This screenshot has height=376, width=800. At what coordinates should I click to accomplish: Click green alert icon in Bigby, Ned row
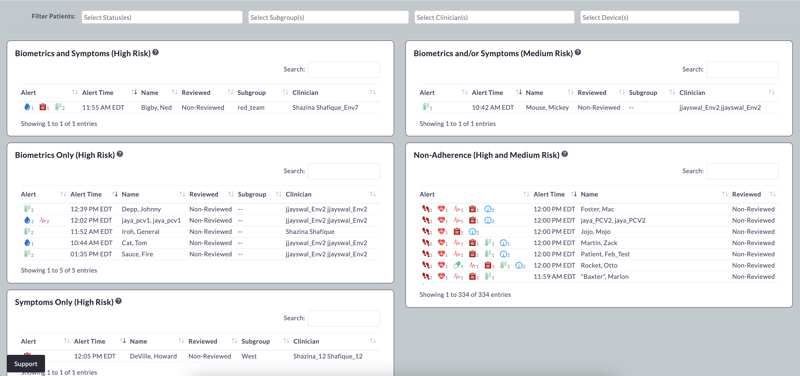point(58,107)
